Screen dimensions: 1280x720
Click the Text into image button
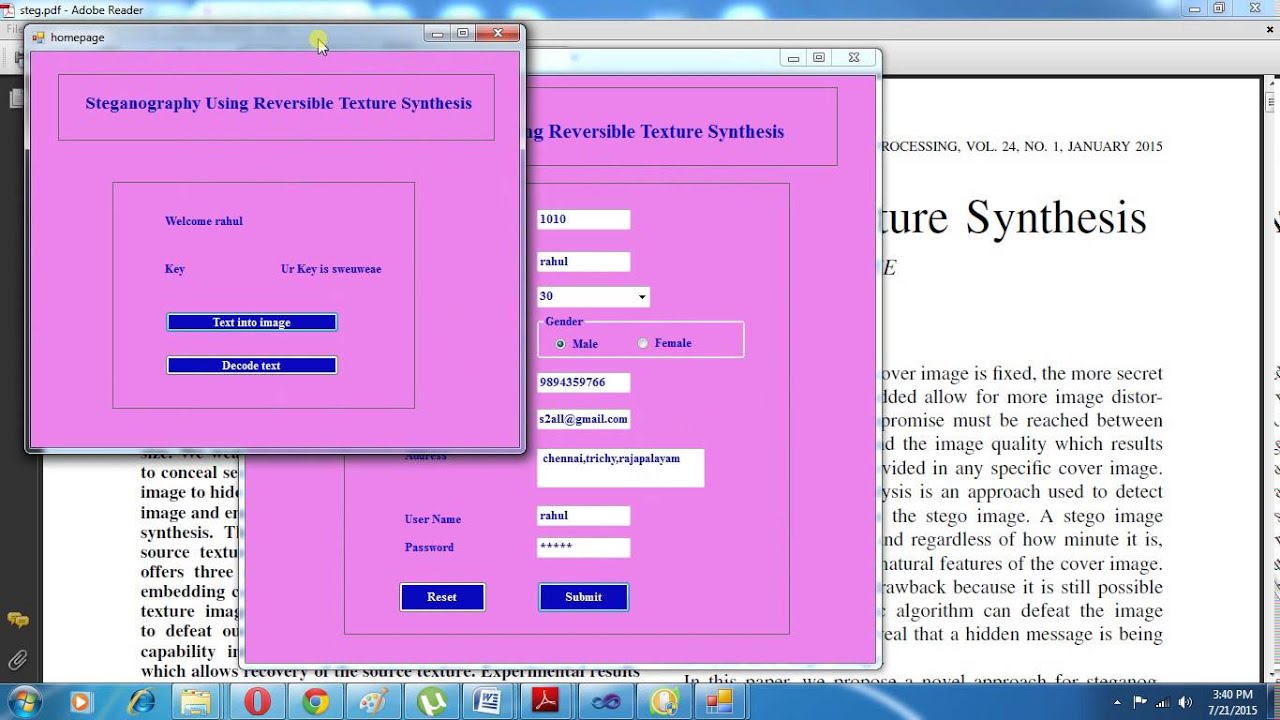click(x=251, y=322)
